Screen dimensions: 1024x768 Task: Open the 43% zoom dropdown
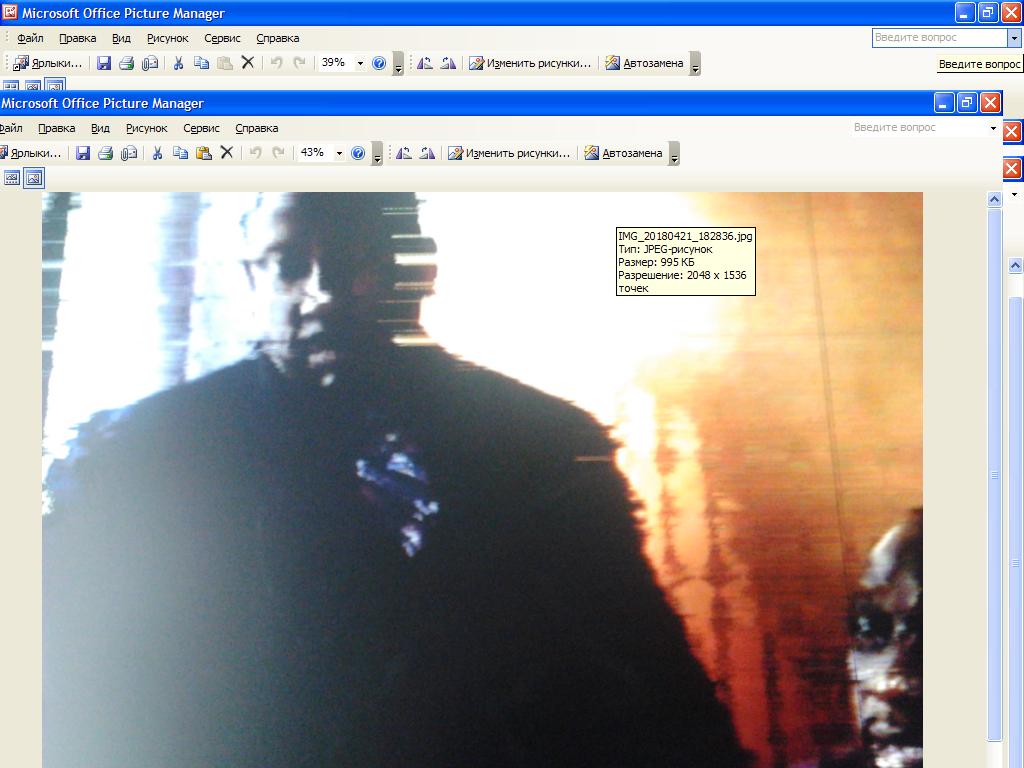pos(339,153)
